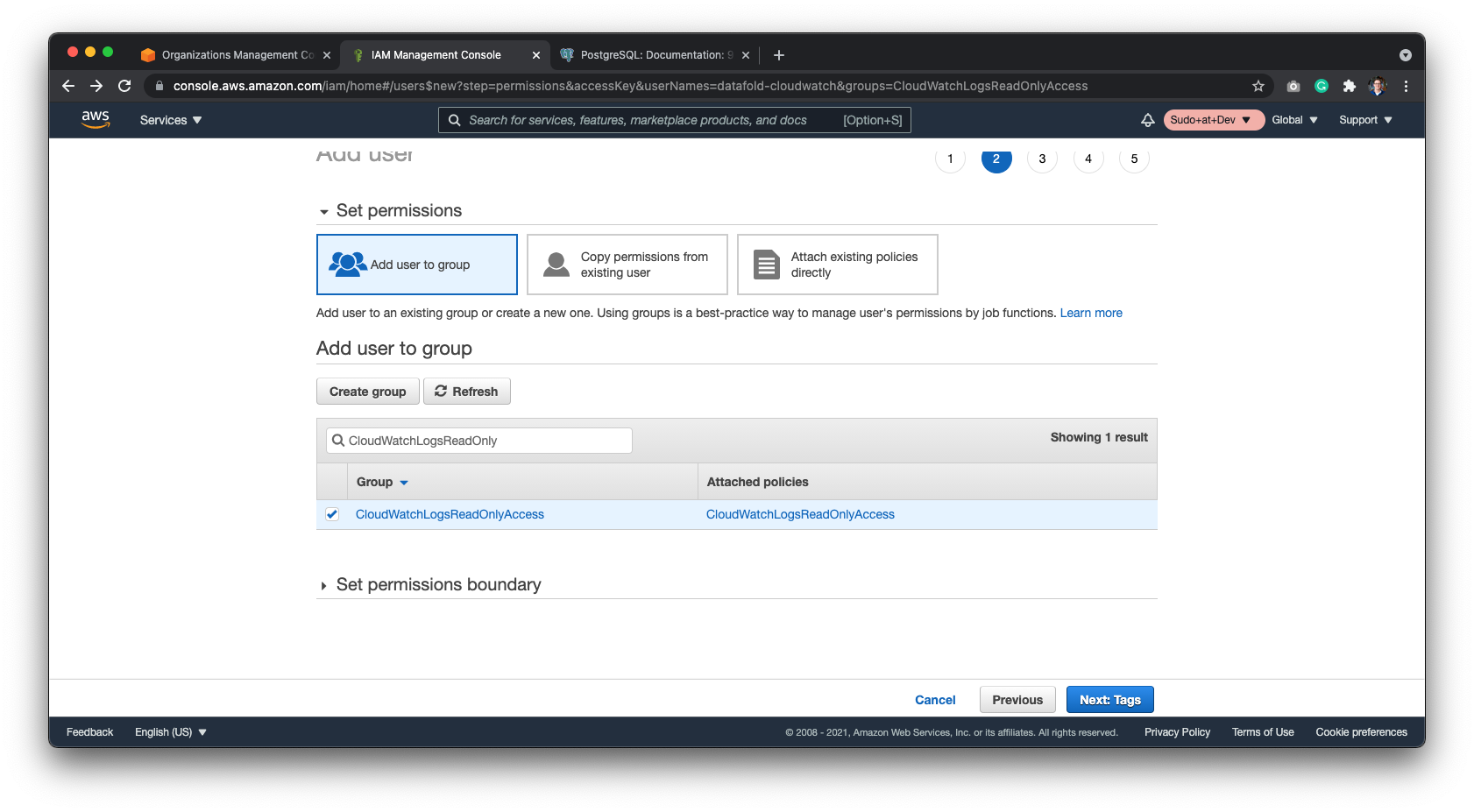Click the Grammarly extension icon
Screen dimensions: 1474x812
click(1322, 86)
